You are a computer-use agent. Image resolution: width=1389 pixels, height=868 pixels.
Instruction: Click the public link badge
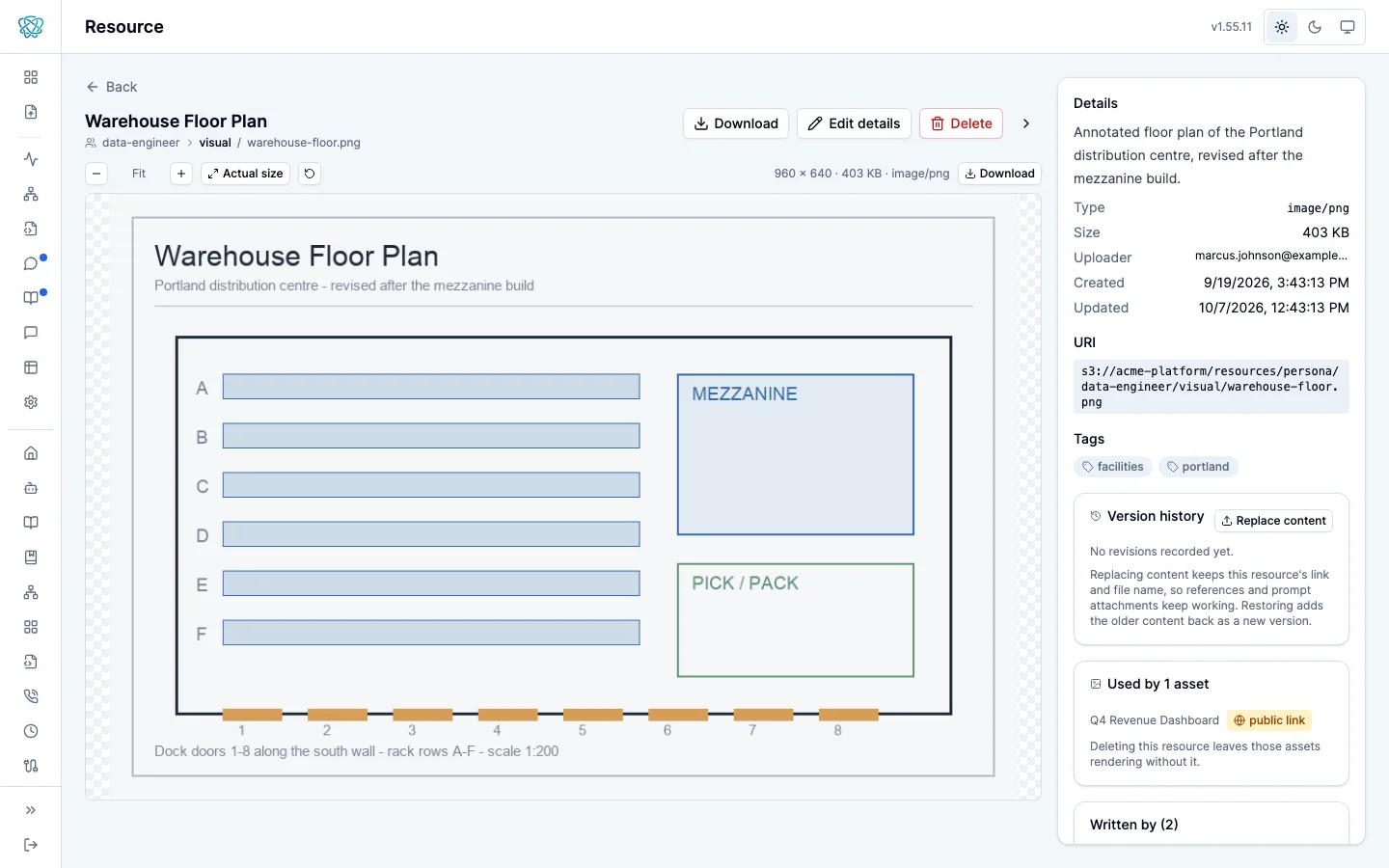click(1269, 720)
